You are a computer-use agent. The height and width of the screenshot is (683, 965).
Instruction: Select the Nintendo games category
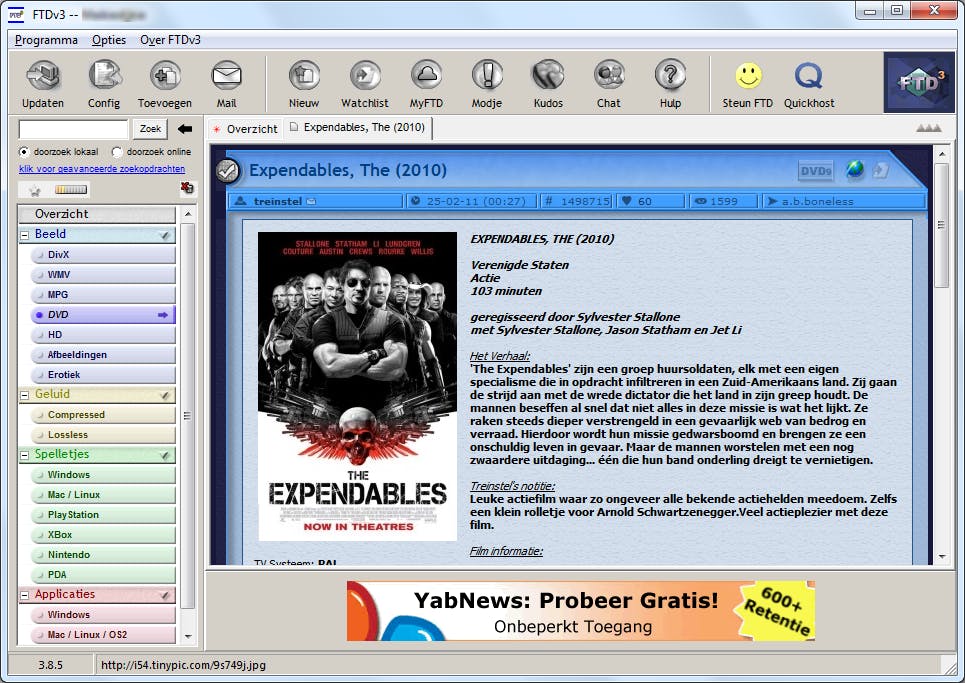click(103, 554)
